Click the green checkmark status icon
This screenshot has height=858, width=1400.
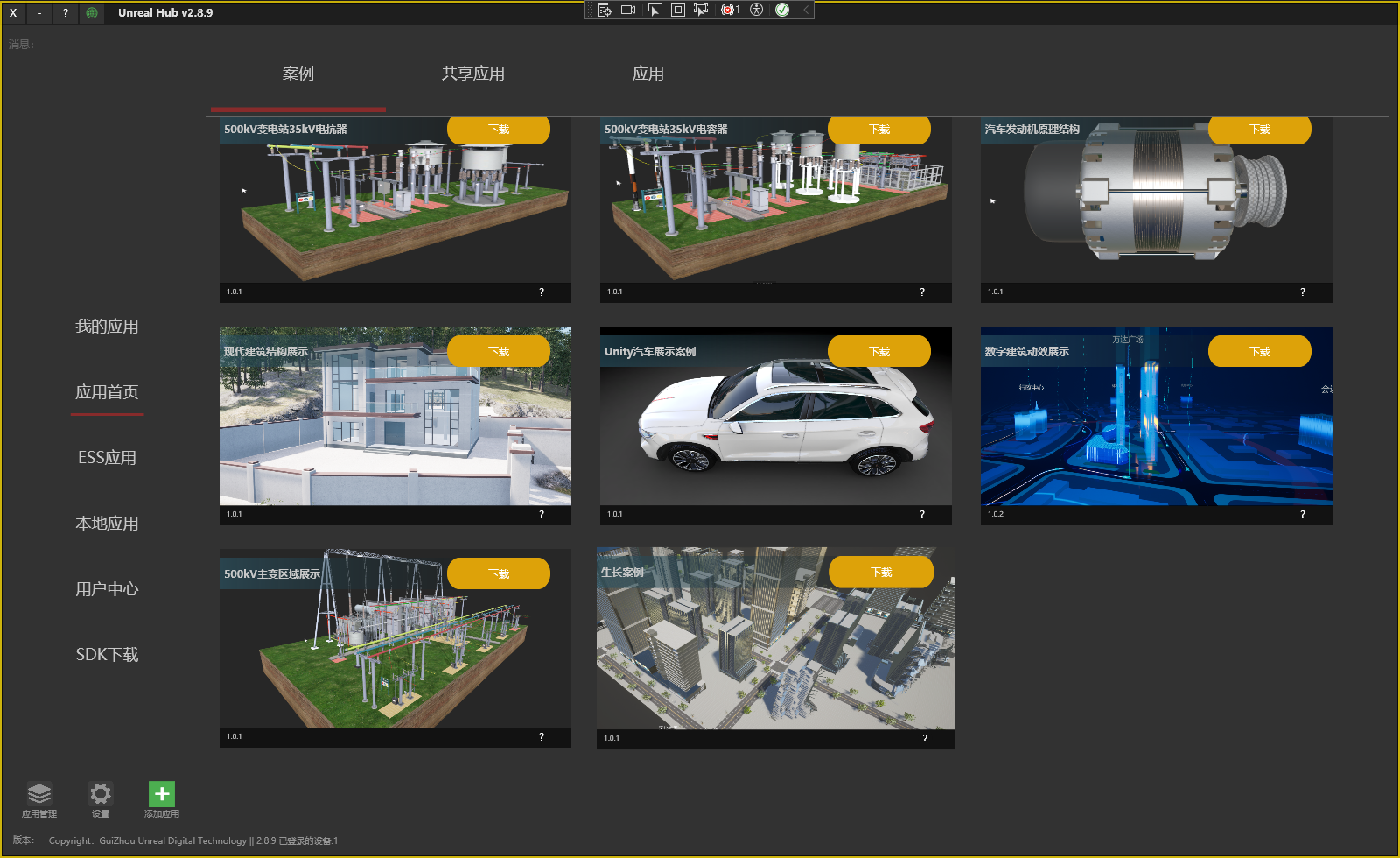coord(781,10)
